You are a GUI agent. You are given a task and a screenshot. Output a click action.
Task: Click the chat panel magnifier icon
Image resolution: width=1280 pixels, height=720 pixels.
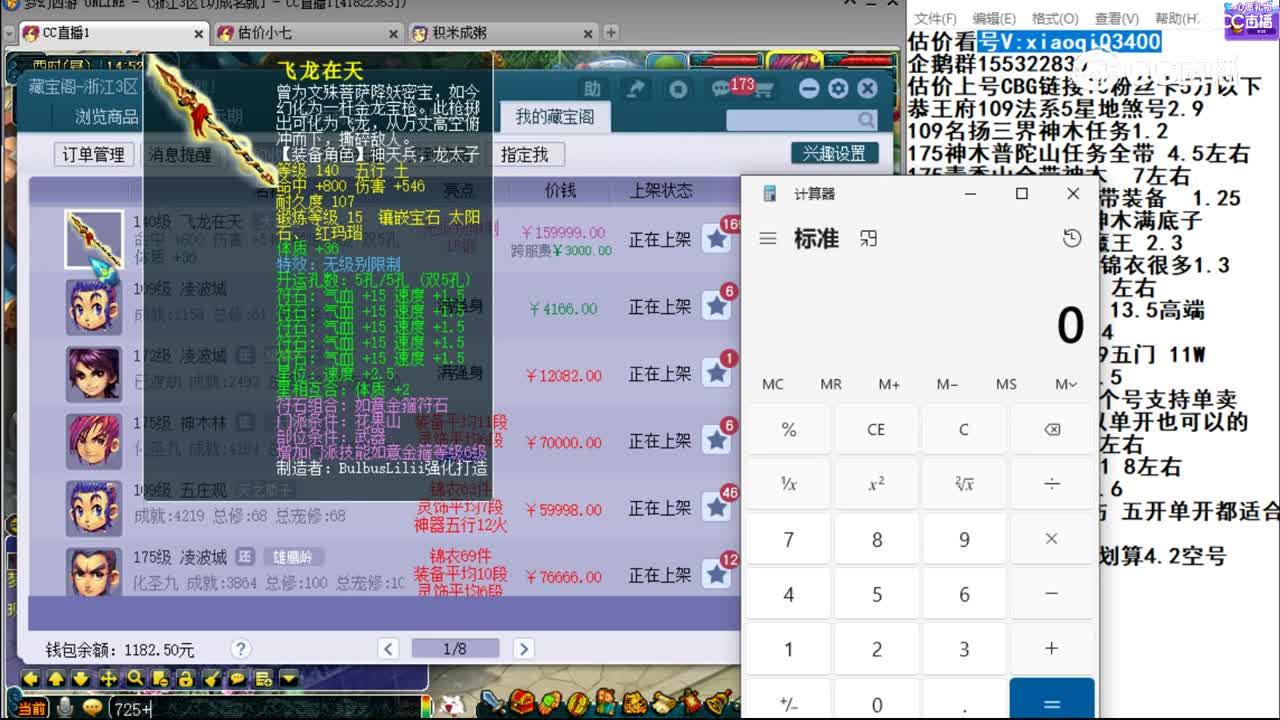coord(134,678)
